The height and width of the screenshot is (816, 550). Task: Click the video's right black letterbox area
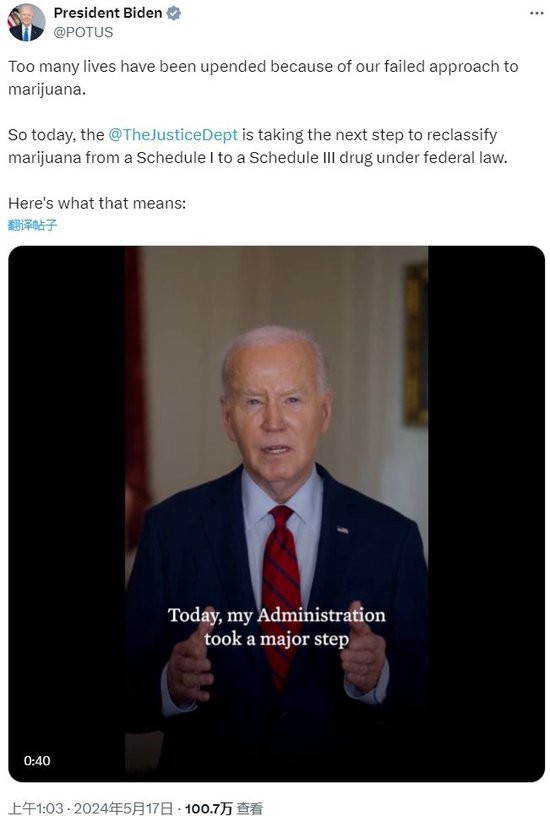(486, 514)
